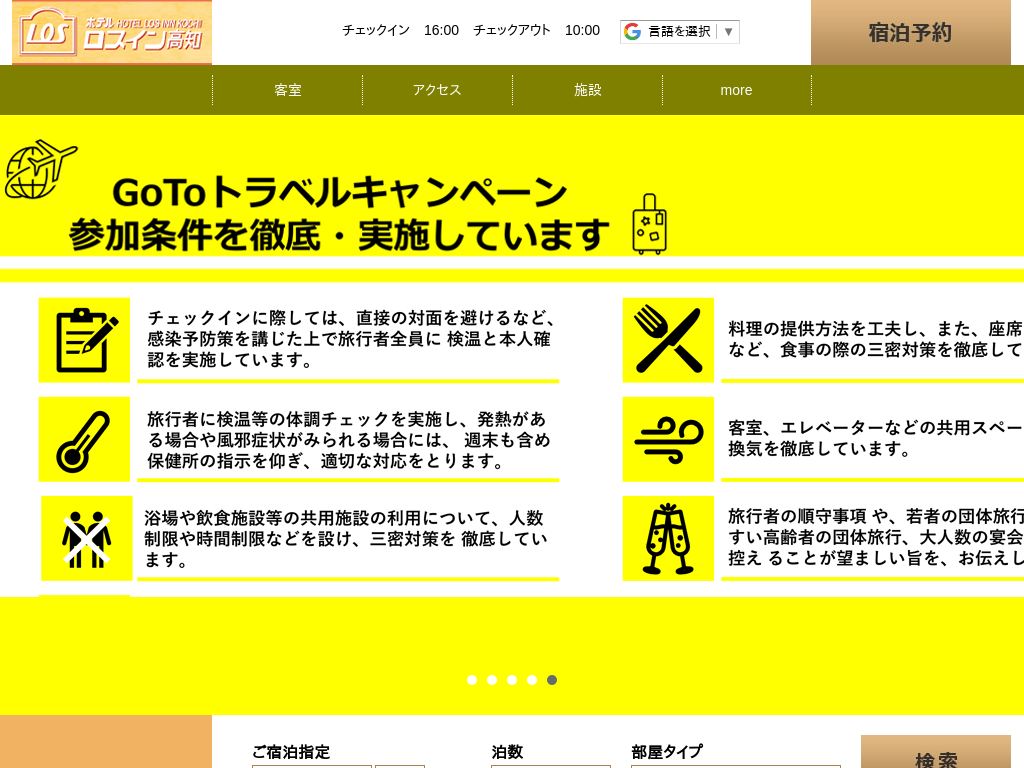Click the wind ventilation icon
Screen dimensions: 1024x768
pyautogui.click(x=668, y=440)
